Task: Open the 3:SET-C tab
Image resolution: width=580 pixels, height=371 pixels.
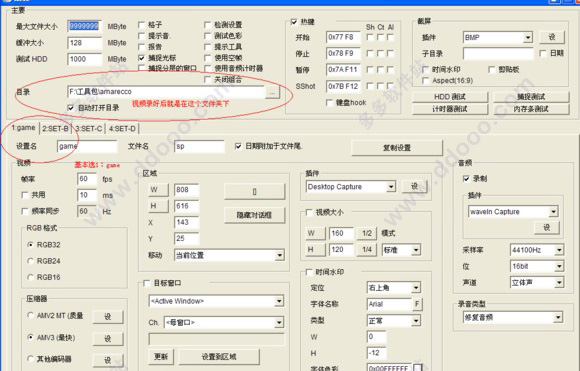Action: pos(88,129)
